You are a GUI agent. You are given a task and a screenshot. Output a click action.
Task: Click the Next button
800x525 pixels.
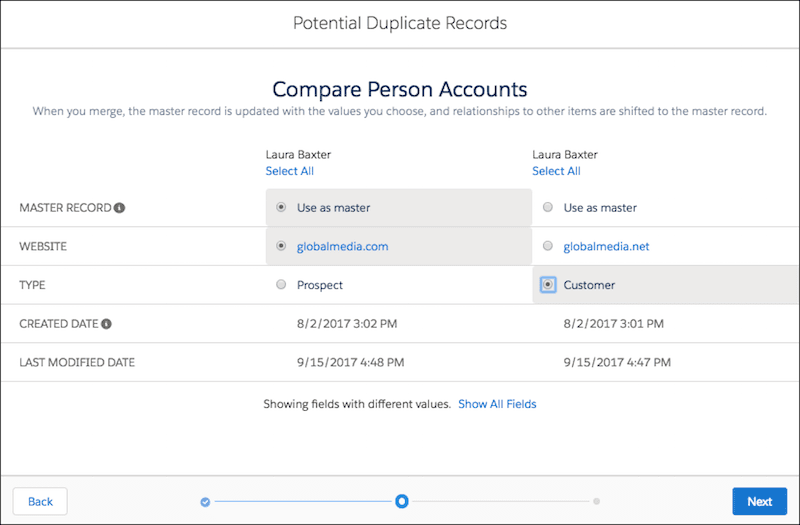[760, 502]
